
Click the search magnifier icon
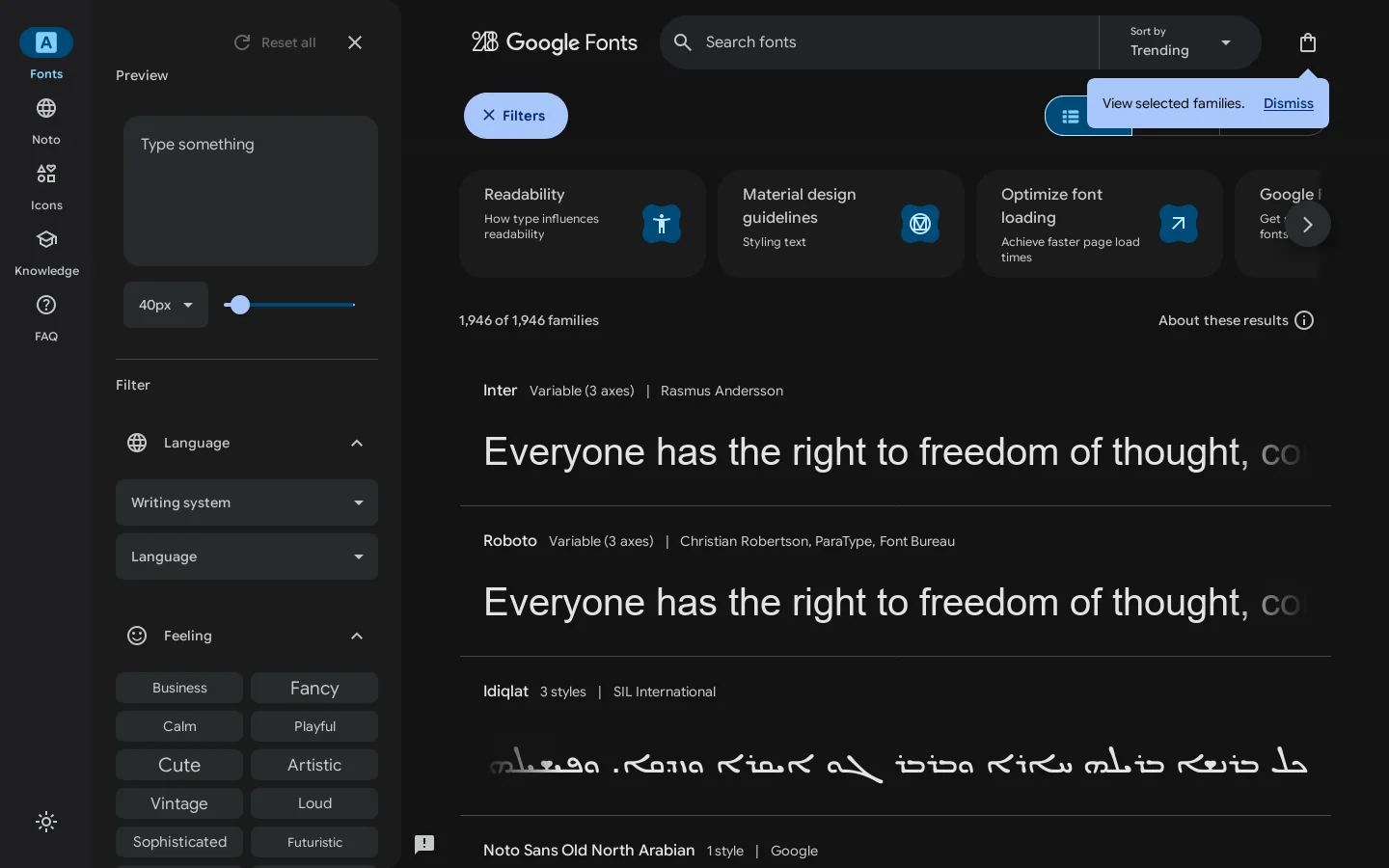click(683, 42)
